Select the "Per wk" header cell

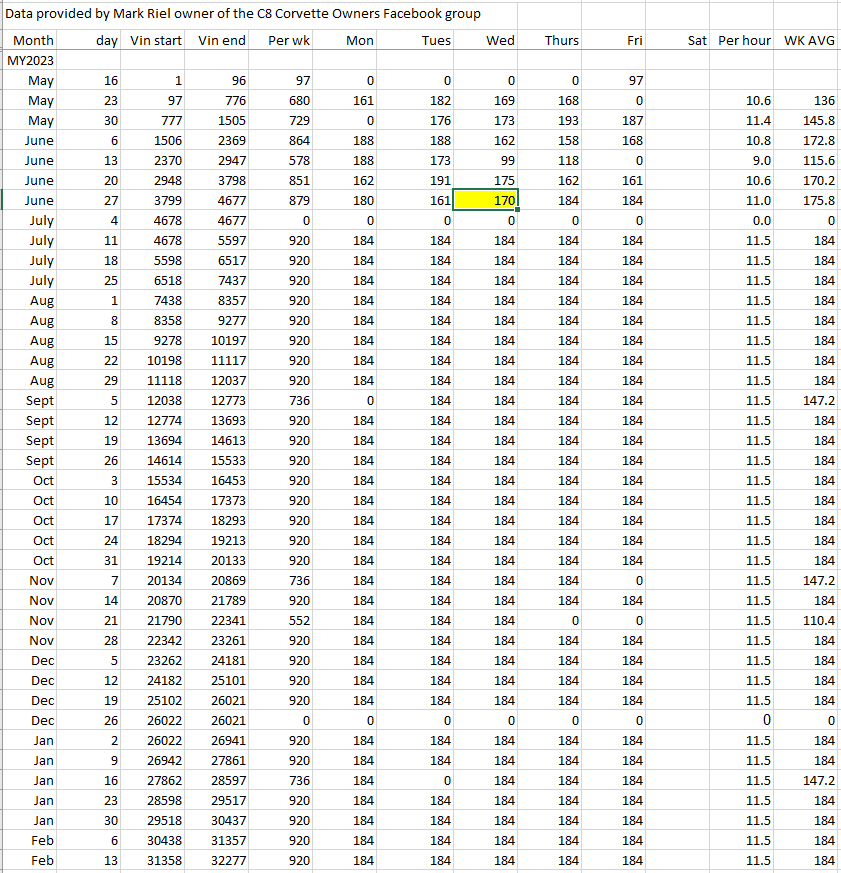(x=289, y=40)
